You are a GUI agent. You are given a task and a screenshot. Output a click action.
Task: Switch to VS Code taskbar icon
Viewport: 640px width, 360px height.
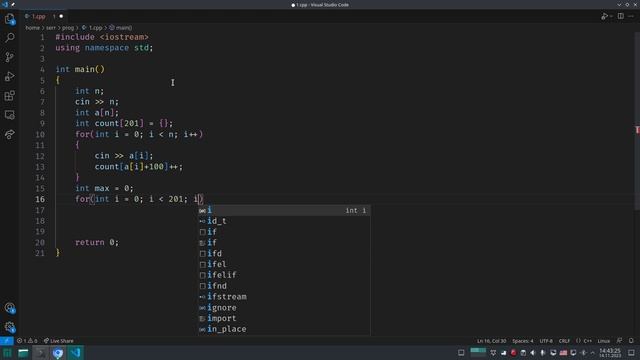click(76, 353)
